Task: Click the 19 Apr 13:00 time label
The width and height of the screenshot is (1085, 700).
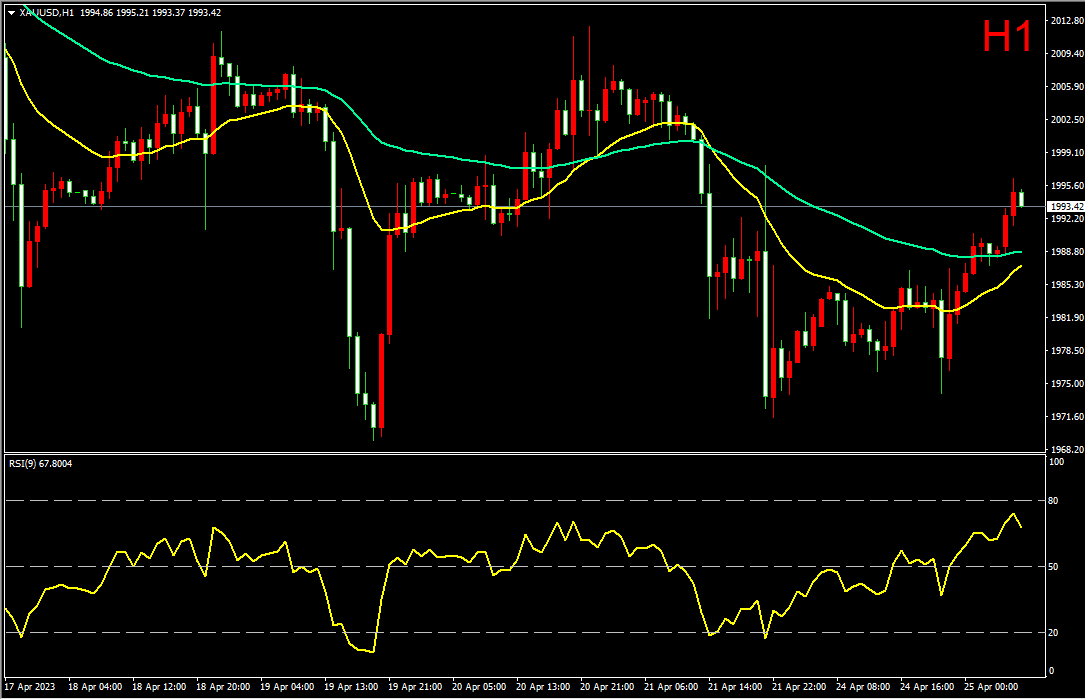Action: 351,687
